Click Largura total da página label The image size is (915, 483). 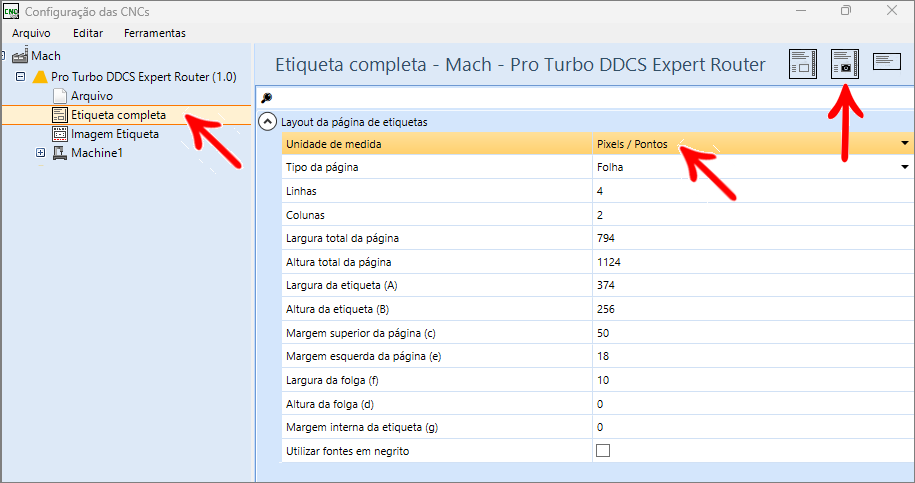tap(343, 238)
